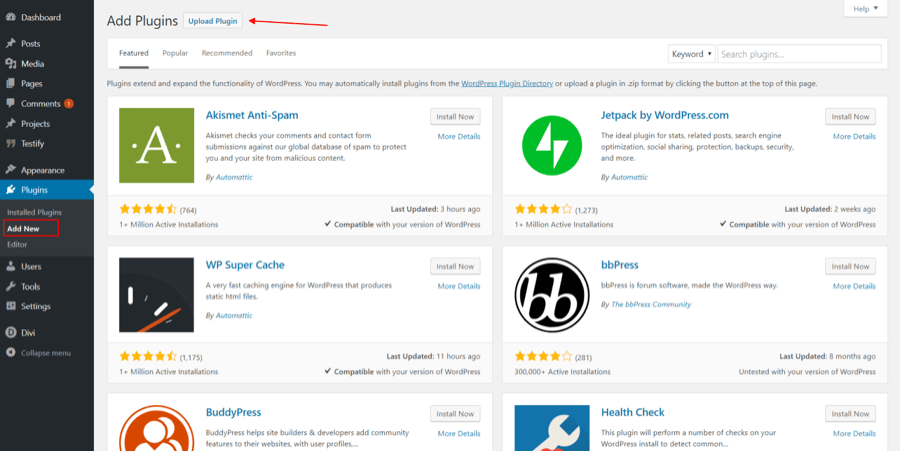Click the Akismet star rating (764)

[x=149, y=209]
